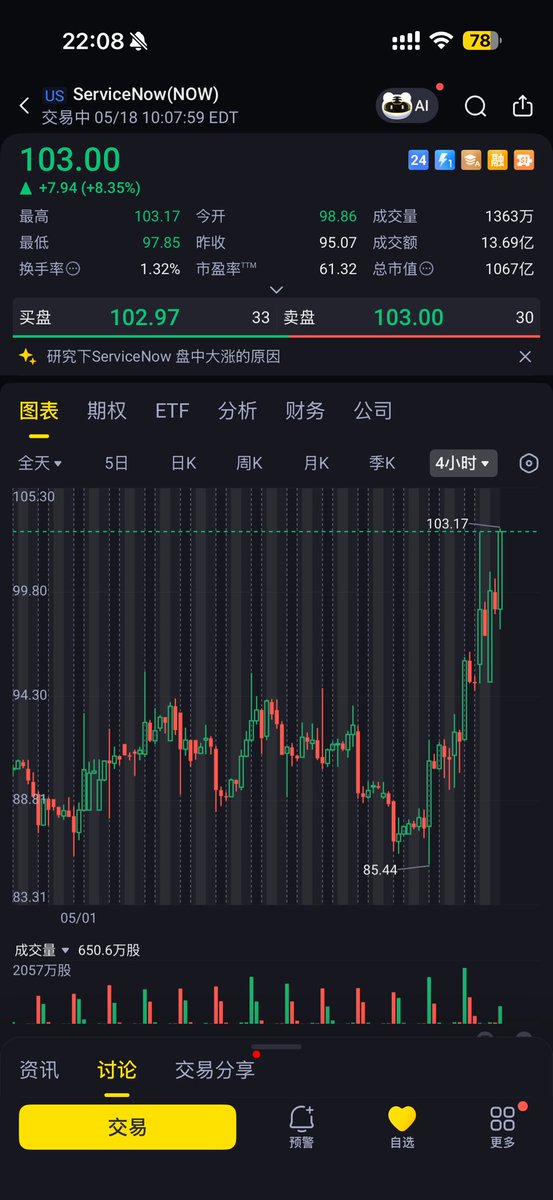This screenshot has width=553, height=1200.
Task: Open the AI assistant robot button
Action: click(408, 105)
